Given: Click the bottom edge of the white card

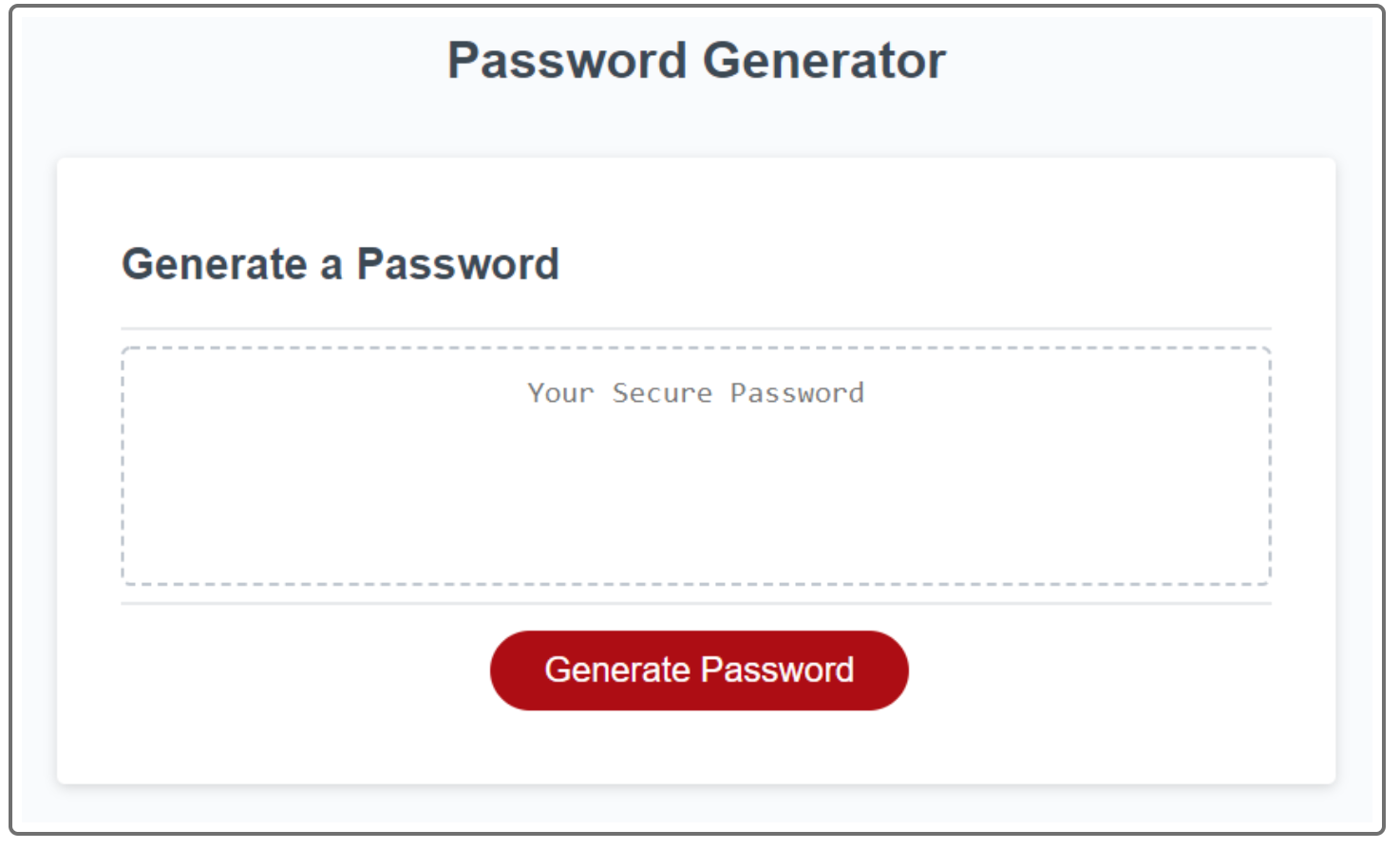Looking at the screenshot, I should 696,781.
